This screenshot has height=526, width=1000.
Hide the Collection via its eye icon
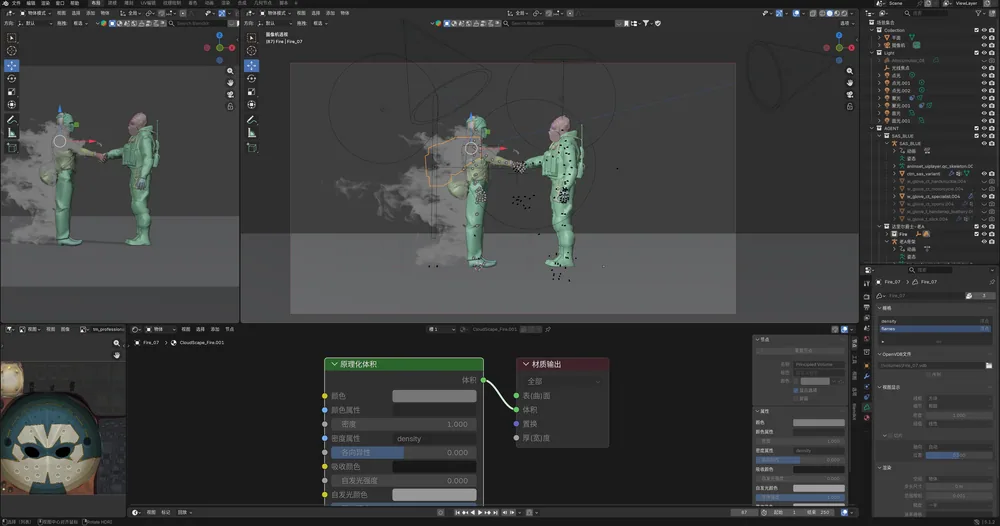tap(984, 30)
